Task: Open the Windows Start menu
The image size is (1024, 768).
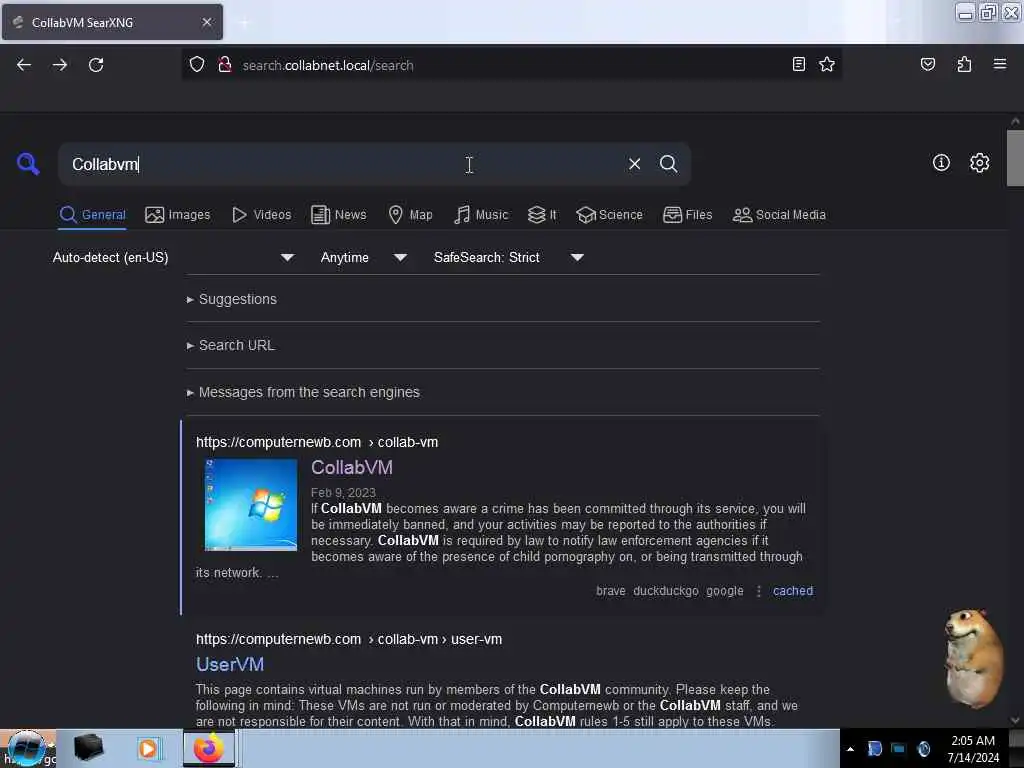Action: (x=26, y=748)
